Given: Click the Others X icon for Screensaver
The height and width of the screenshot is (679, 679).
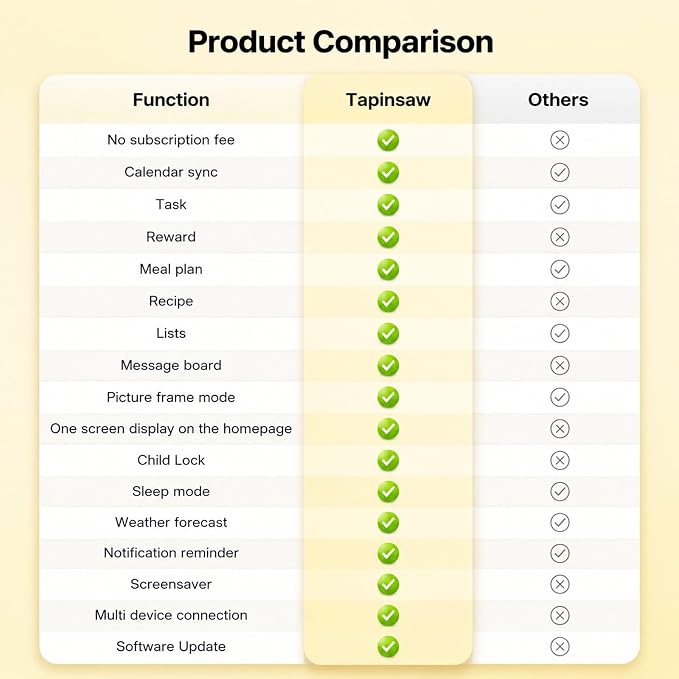Looking at the screenshot, I should (x=559, y=584).
